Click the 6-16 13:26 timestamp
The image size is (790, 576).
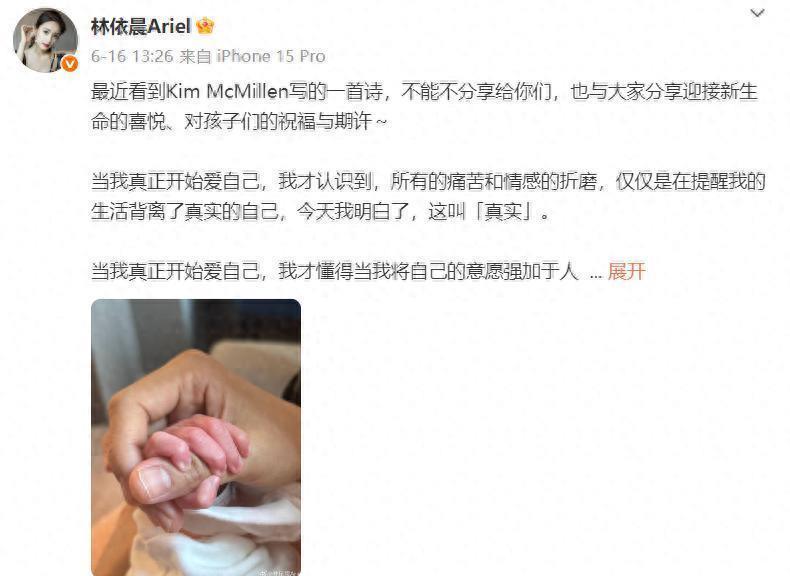[132, 56]
